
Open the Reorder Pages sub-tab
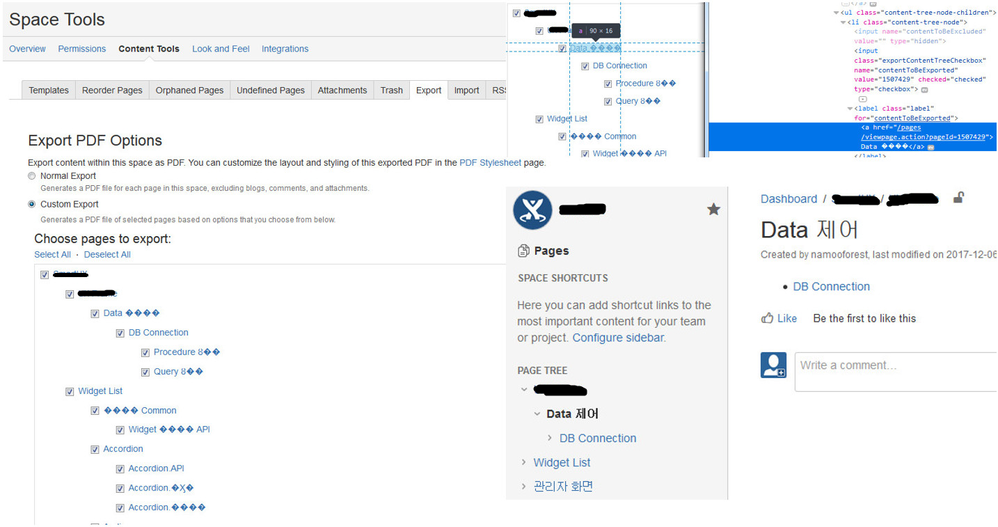[x=112, y=90]
